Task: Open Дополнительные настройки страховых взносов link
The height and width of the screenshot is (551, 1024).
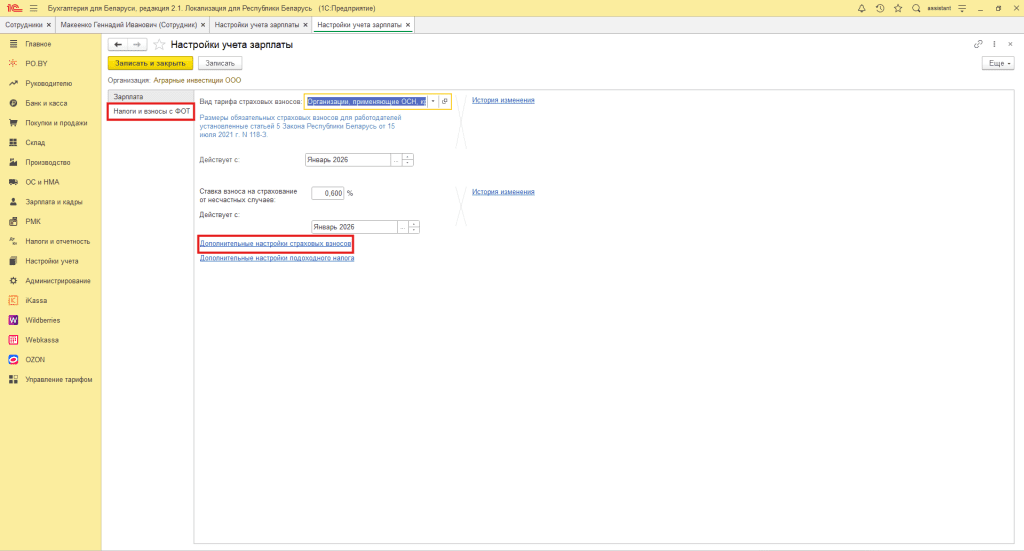Action: (275, 244)
